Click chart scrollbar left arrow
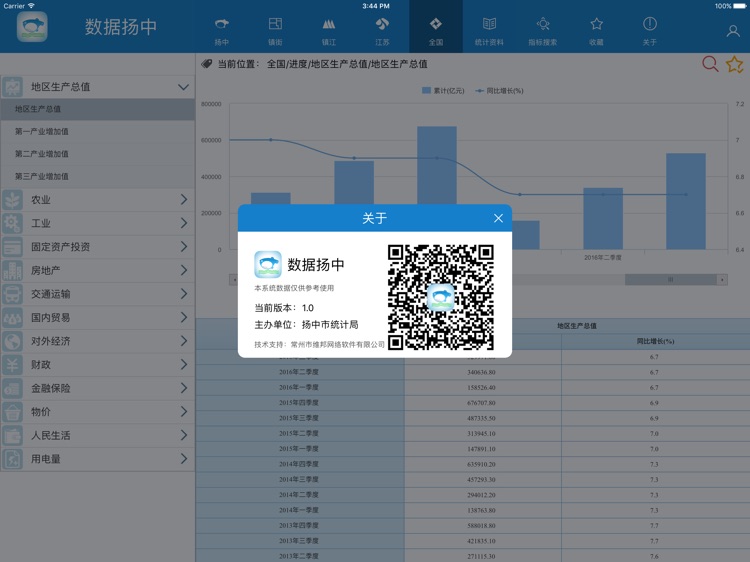This screenshot has height=562, width=750. (234, 280)
